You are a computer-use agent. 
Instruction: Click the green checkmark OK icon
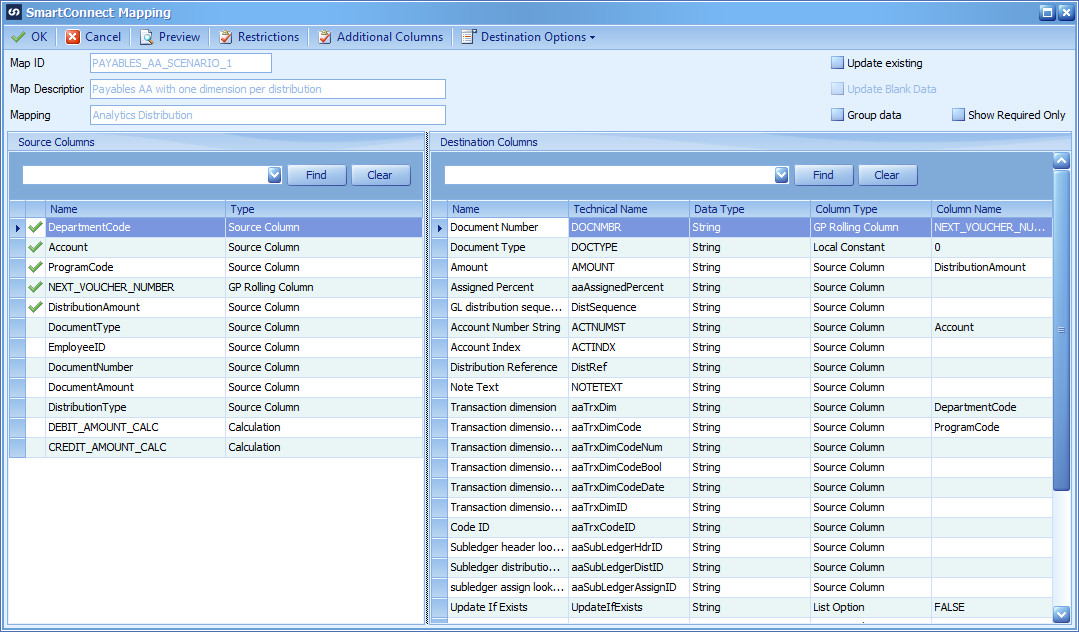19,37
